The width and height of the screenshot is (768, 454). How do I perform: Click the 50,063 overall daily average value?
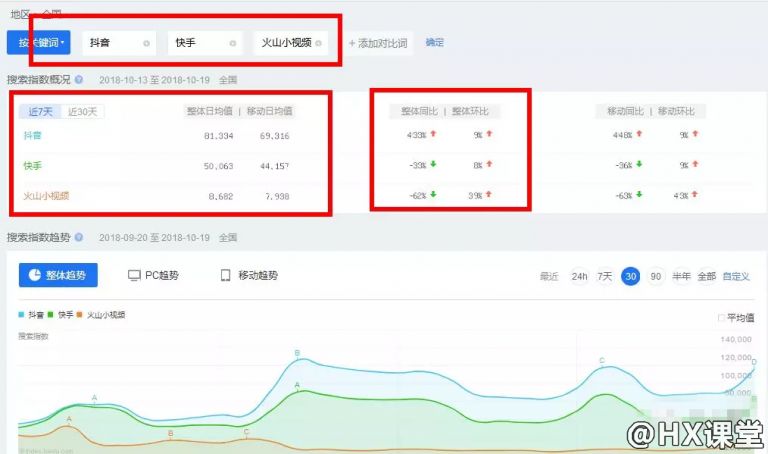(218, 166)
